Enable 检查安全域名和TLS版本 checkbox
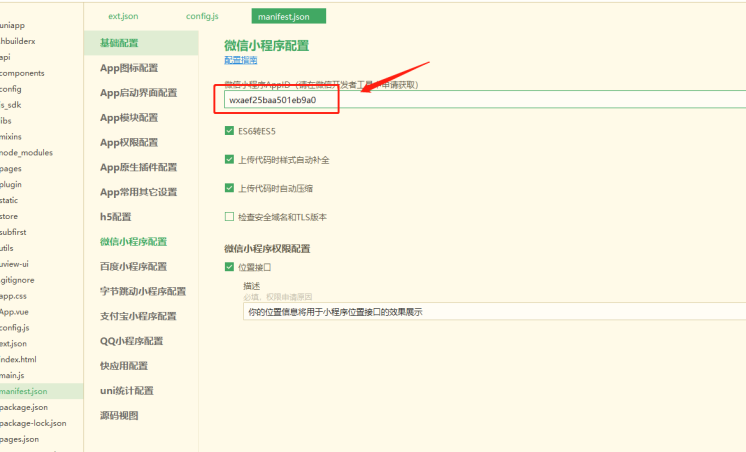This screenshot has height=452, width=746. pyautogui.click(x=229, y=217)
